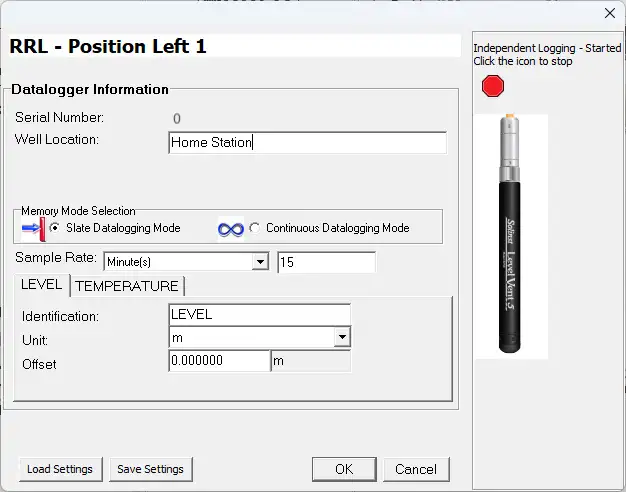Viewport: 626px width, 492px height.
Task: Click the Cancel button
Action: [x=416, y=469]
